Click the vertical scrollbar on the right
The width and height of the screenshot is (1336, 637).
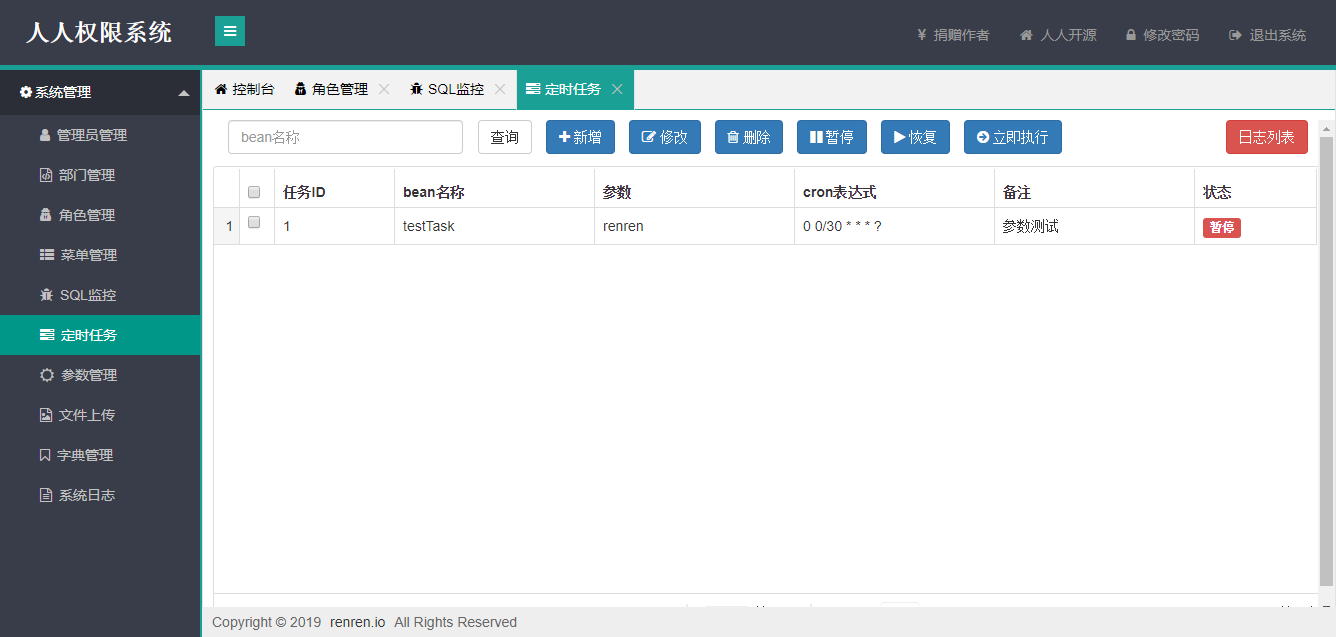coord(1327,360)
